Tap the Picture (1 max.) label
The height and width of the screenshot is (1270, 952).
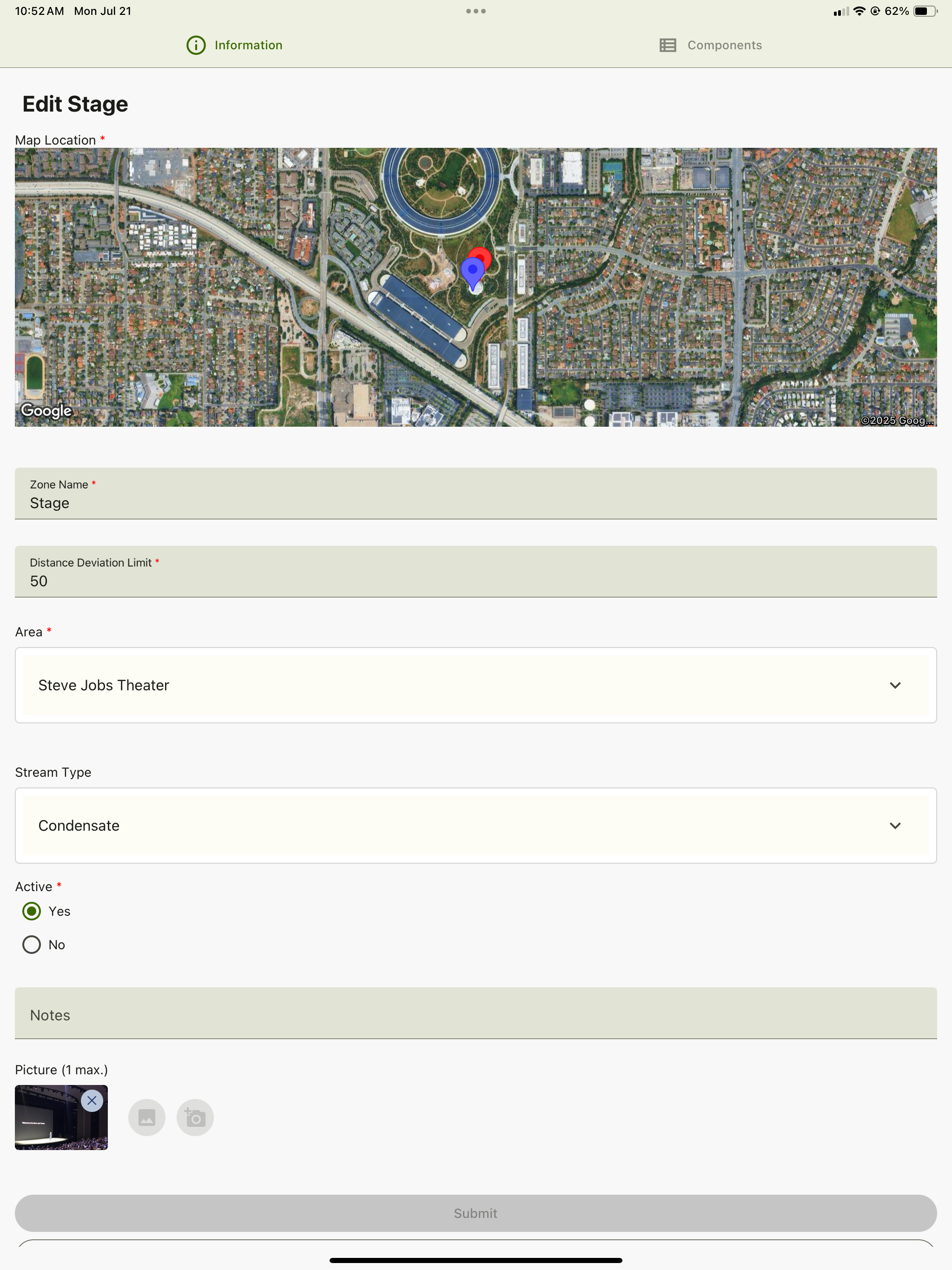[61, 1070]
